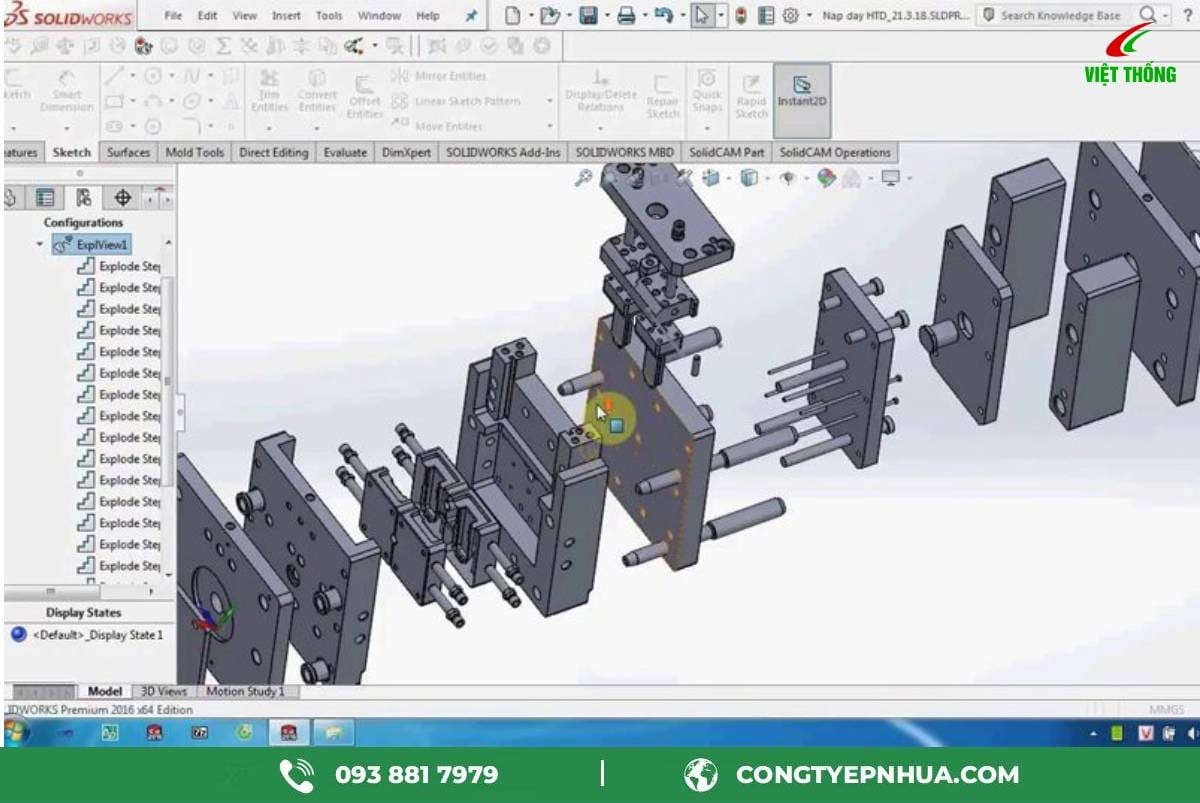Toggle Instant2D mode off
The image size is (1200, 803).
[803, 95]
